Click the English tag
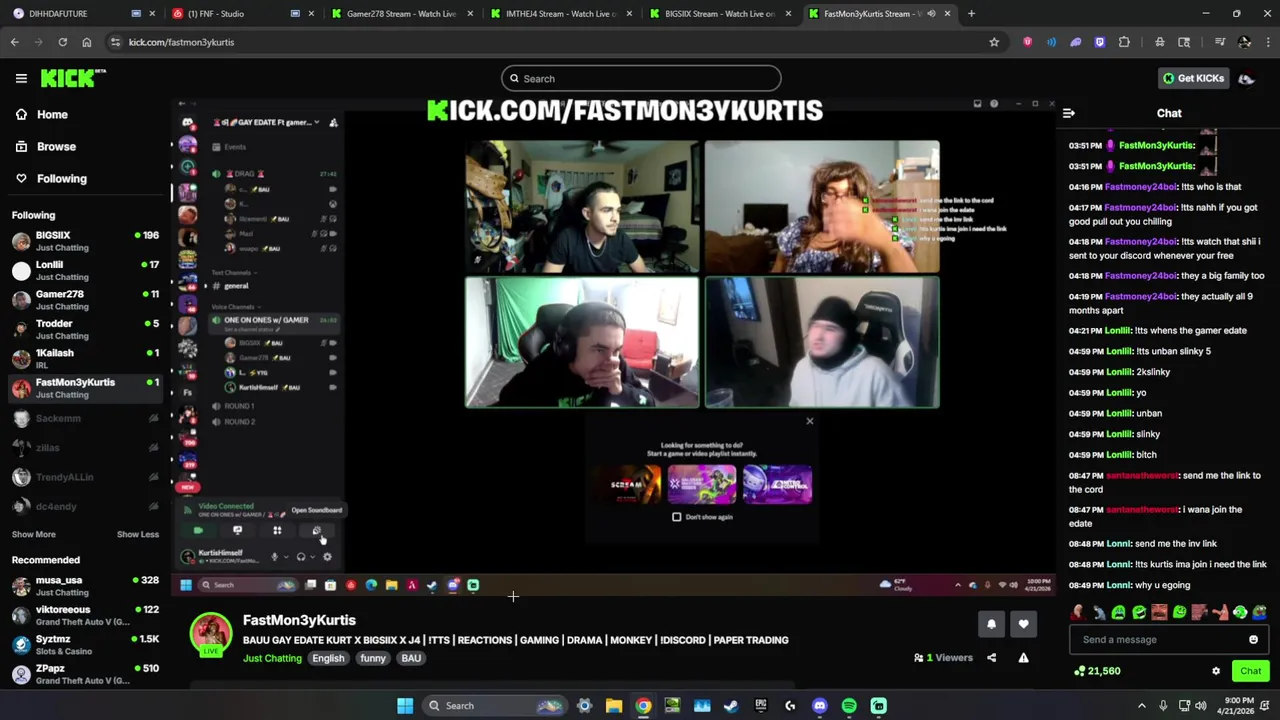Image resolution: width=1280 pixels, height=720 pixels. tap(328, 659)
